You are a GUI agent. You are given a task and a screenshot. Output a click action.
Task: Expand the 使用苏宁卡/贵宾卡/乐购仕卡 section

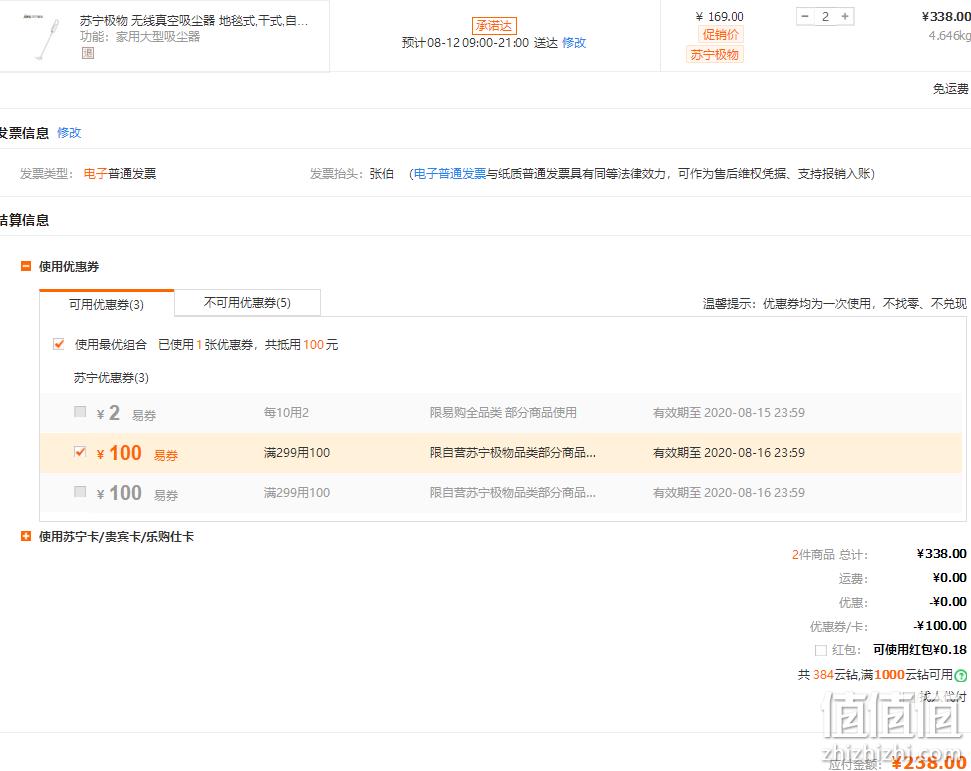[26, 536]
